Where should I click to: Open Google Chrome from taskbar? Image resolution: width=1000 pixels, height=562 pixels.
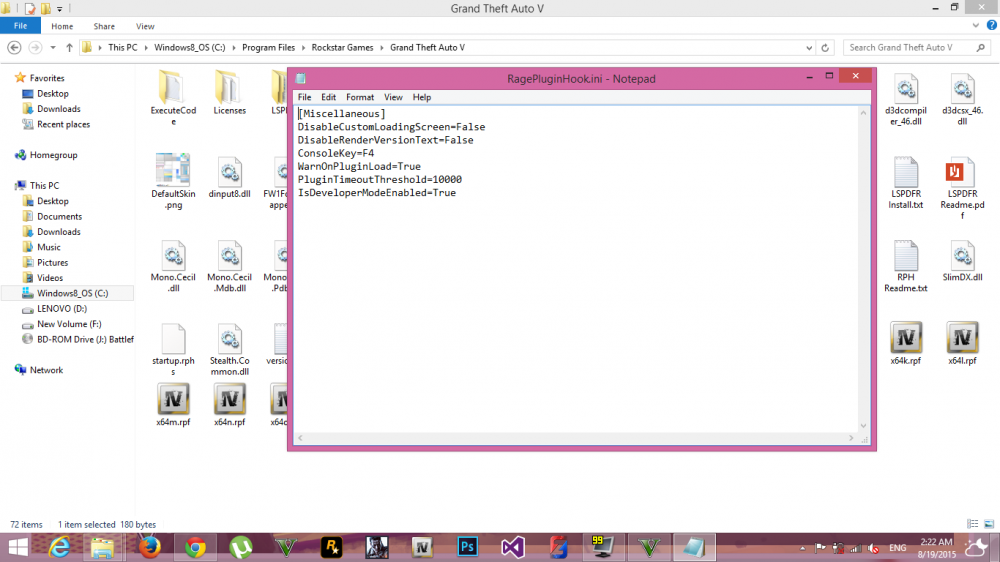[195, 547]
